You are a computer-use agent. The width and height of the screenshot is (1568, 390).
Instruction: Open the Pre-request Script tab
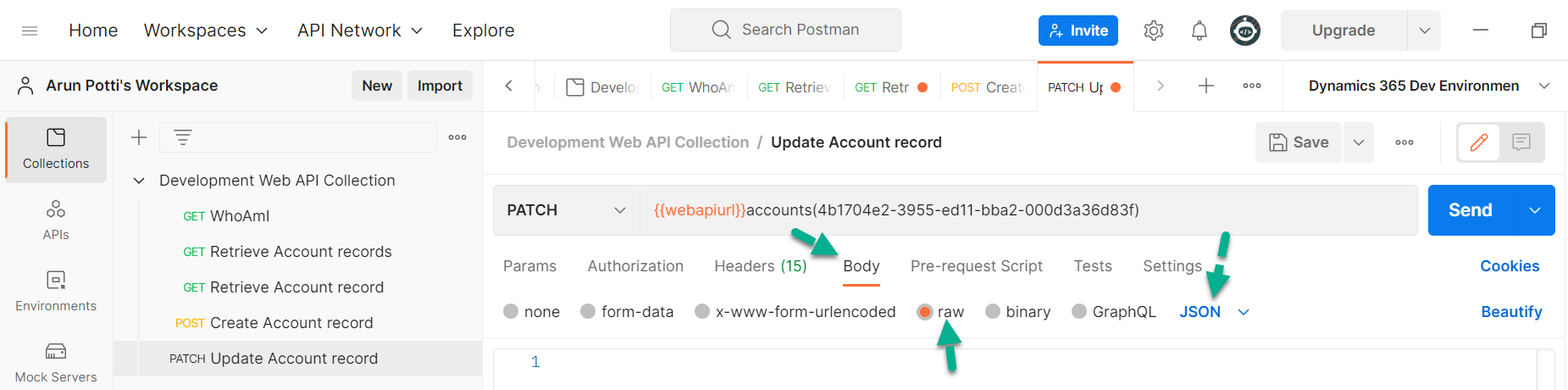(976, 266)
